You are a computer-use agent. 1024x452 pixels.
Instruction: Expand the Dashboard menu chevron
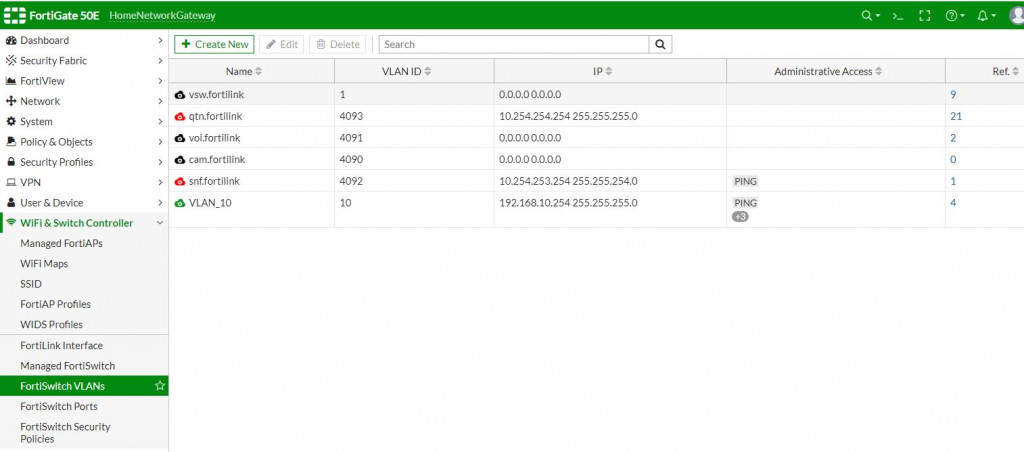(x=160, y=40)
